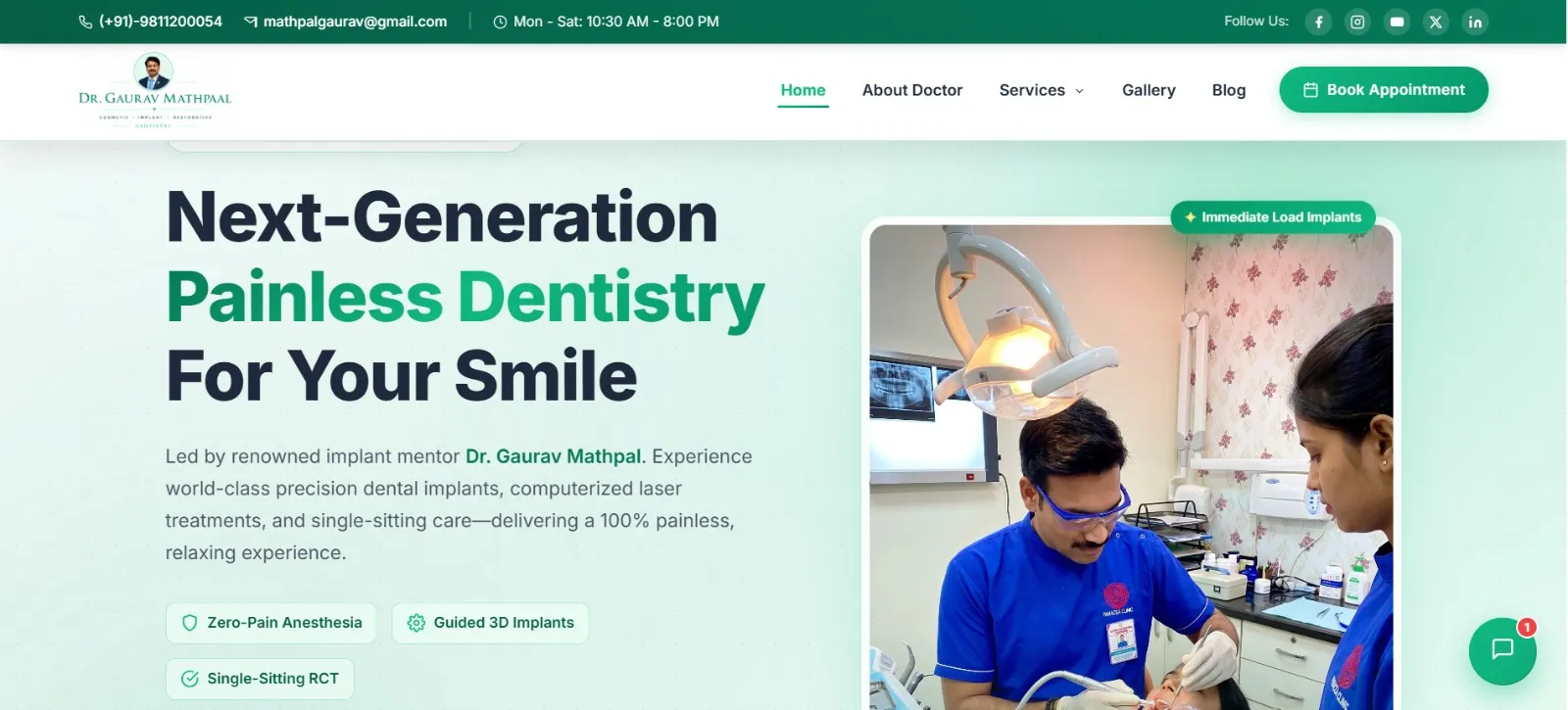Open the floating chat widget
The height and width of the screenshot is (710, 1568).
tap(1502, 650)
